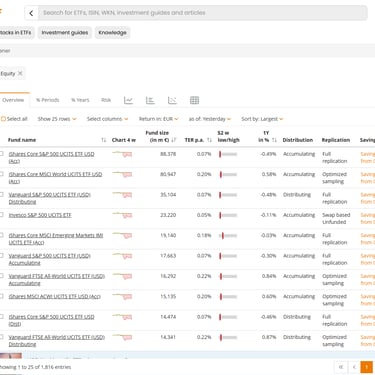
Task: Open iShares MSCI ACWI UCITS ETF USD (Acc)
Action: pyautogui.click(x=55, y=297)
